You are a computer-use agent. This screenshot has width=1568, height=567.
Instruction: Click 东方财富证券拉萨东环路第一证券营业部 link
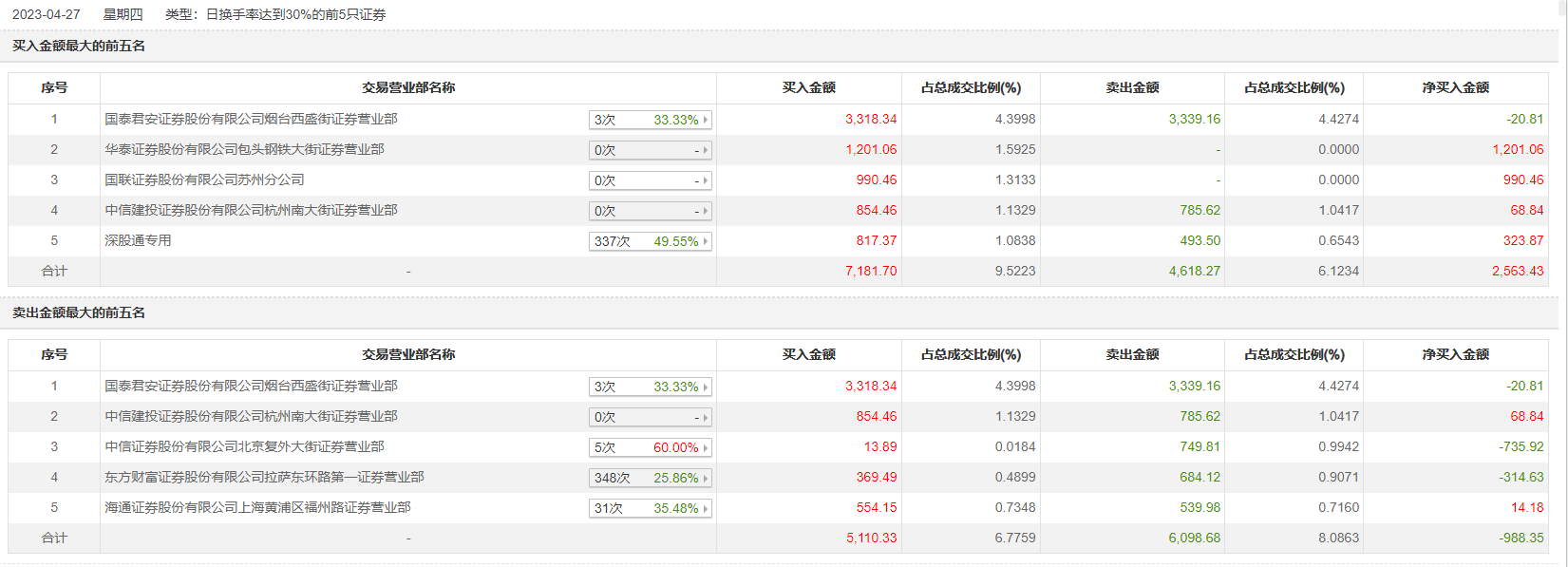tap(264, 477)
